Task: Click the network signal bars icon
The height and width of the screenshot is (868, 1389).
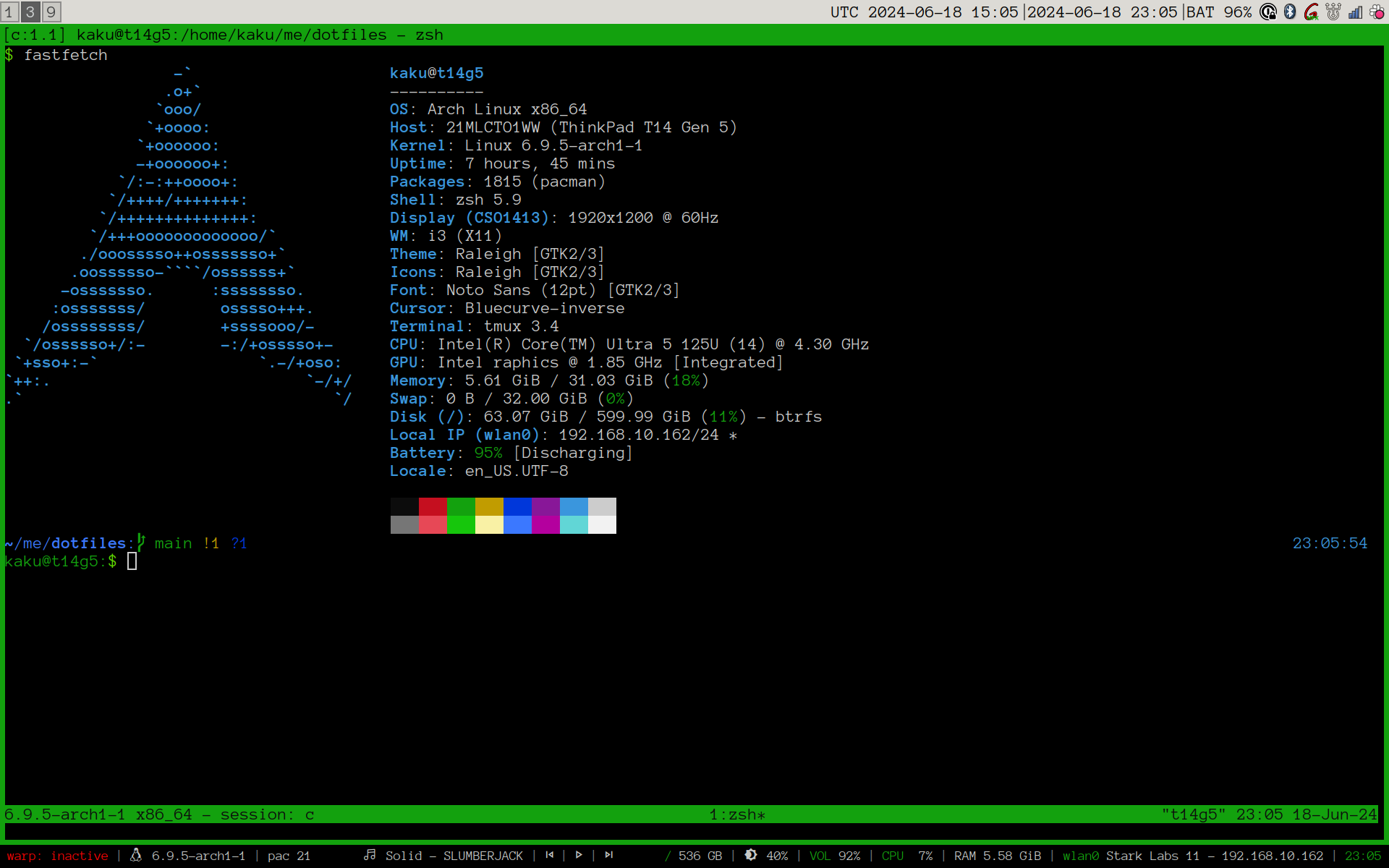Action: tap(1355, 12)
